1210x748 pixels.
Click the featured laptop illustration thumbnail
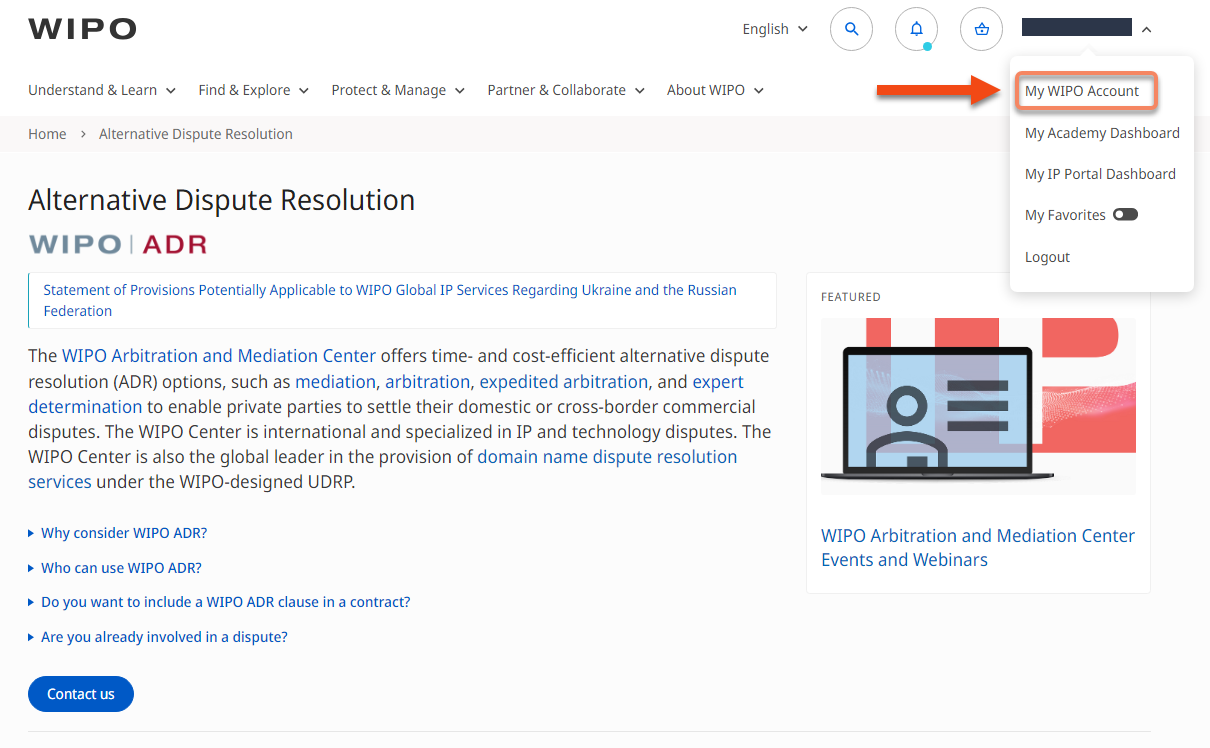978,406
